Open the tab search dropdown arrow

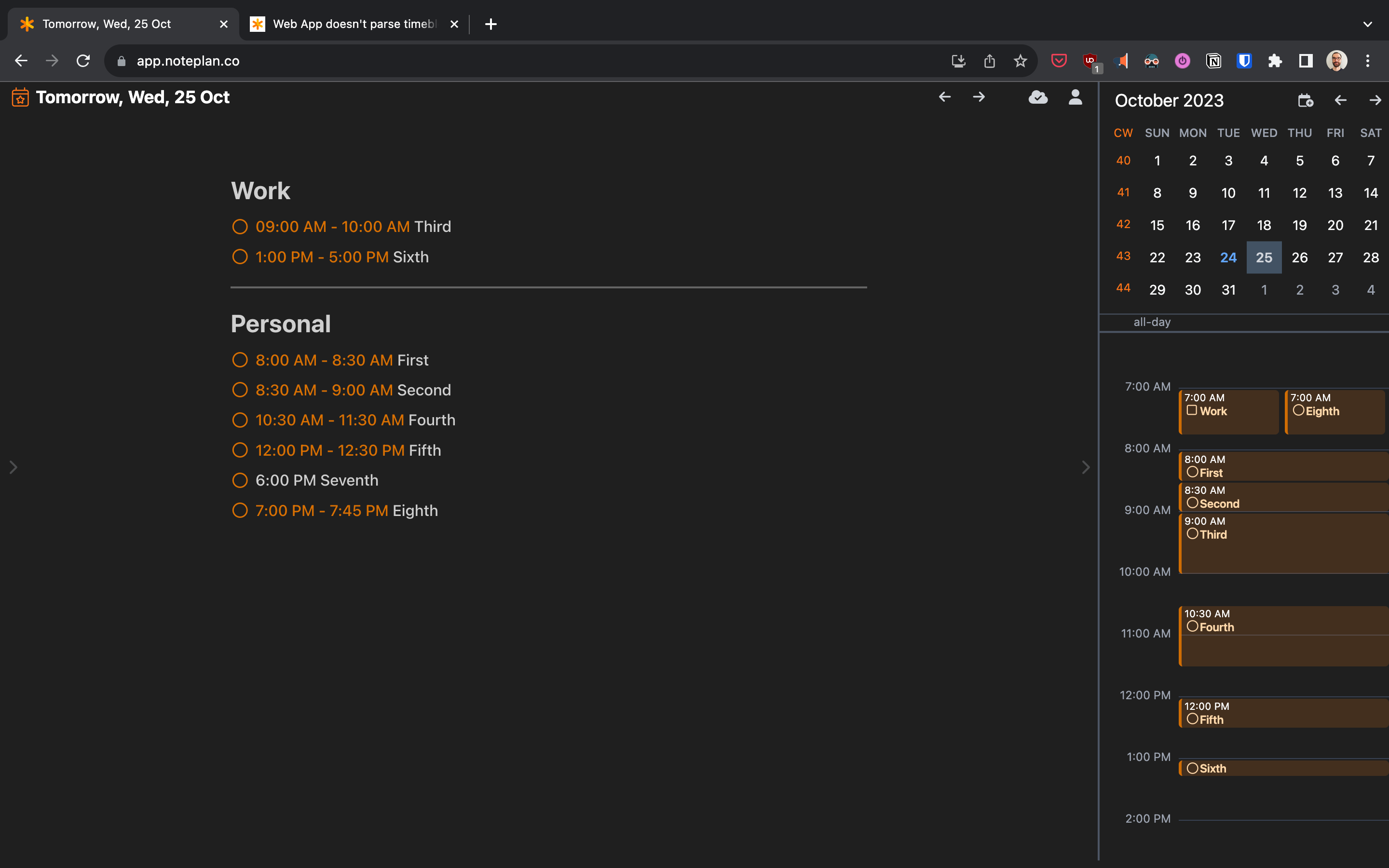1368,24
